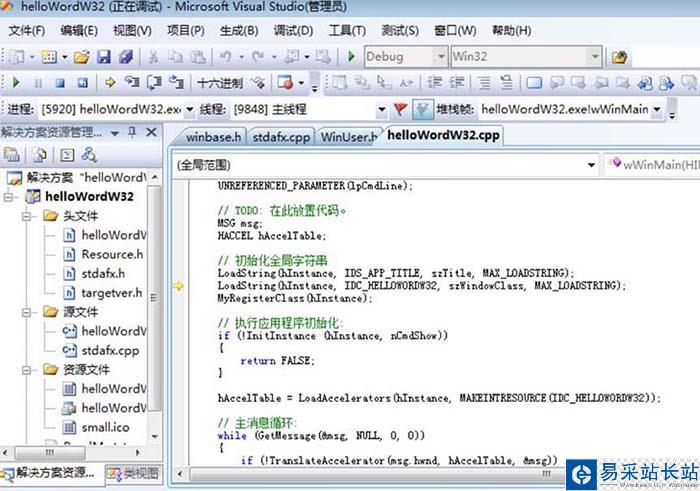This screenshot has width=700, height=491.
Task: Click the Continue green play icon in debug toolbar
Action: tap(17, 83)
